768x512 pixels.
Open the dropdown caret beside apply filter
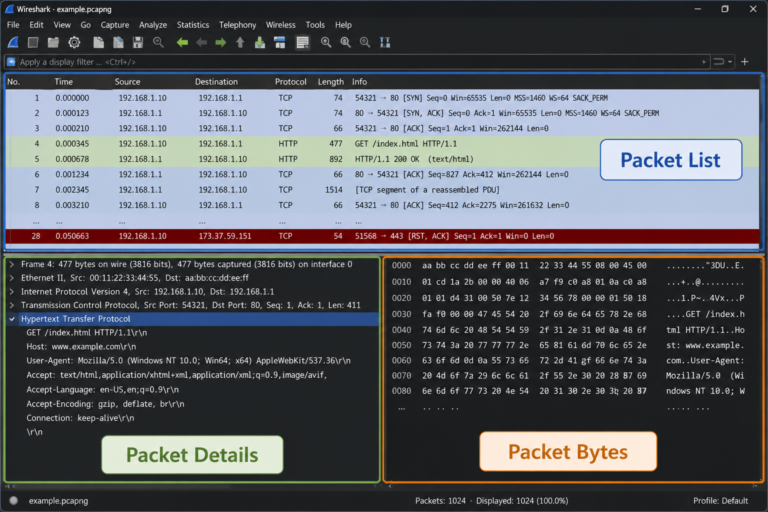(730, 62)
